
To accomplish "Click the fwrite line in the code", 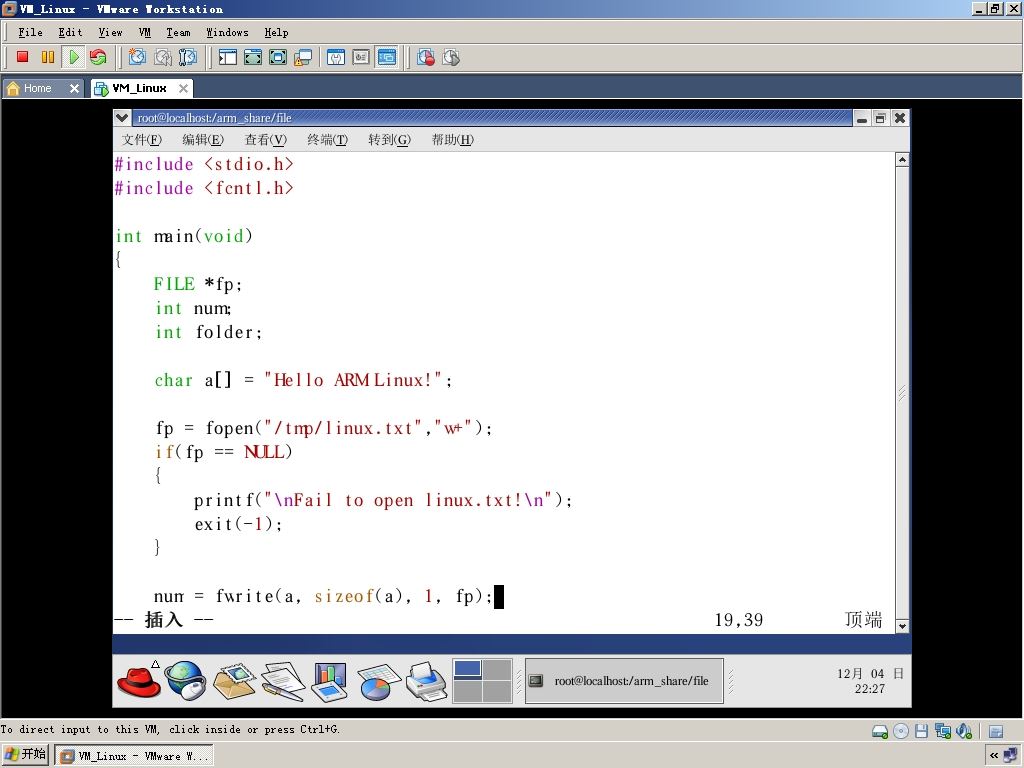I will pyautogui.click(x=323, y=596).
